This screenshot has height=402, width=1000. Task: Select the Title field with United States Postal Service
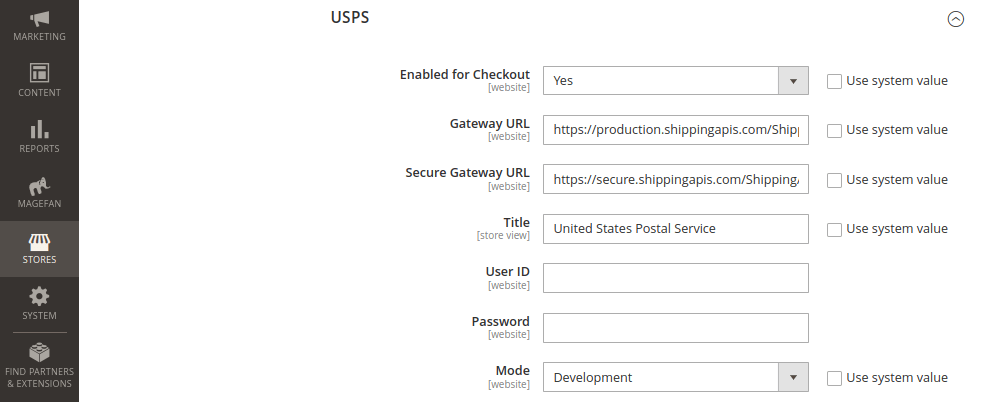tap(675, 228)
